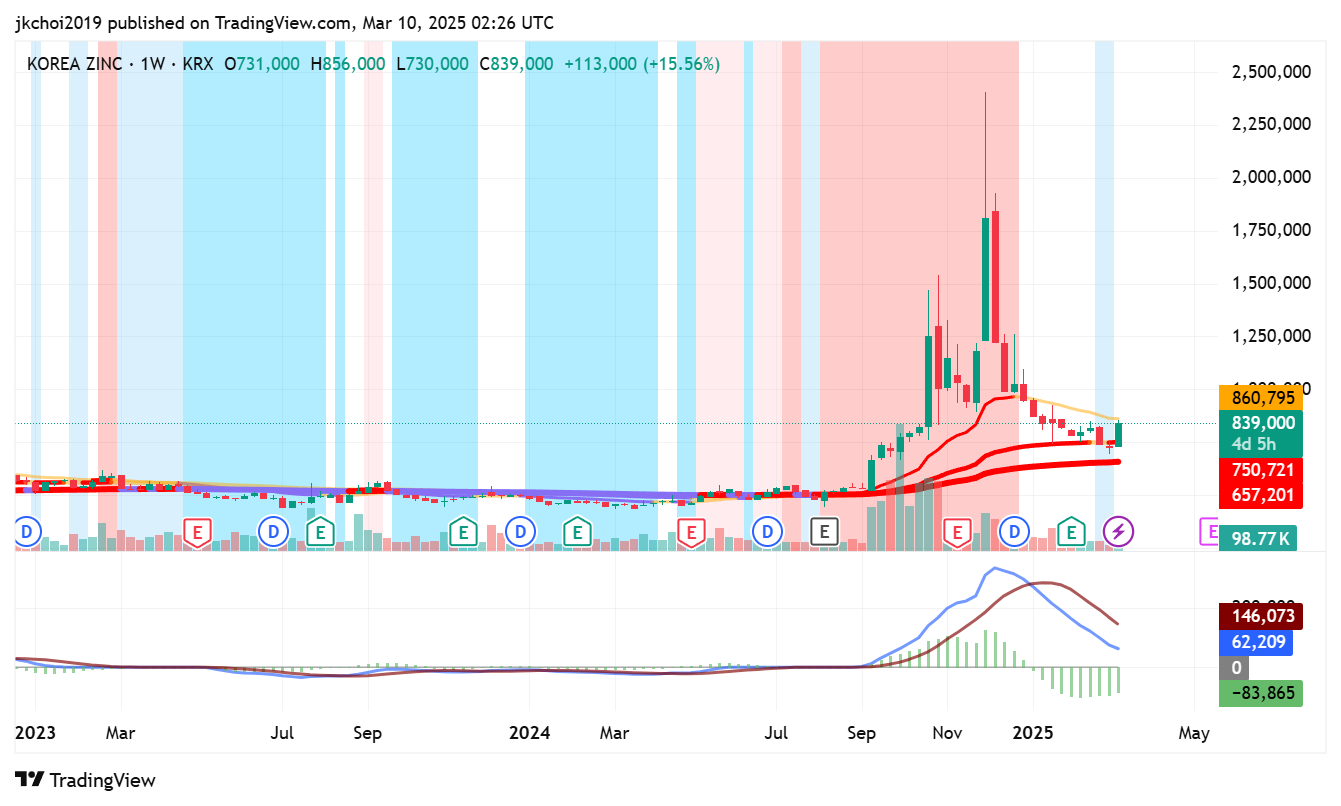Click the Sep label before Nov

point(861,733)
